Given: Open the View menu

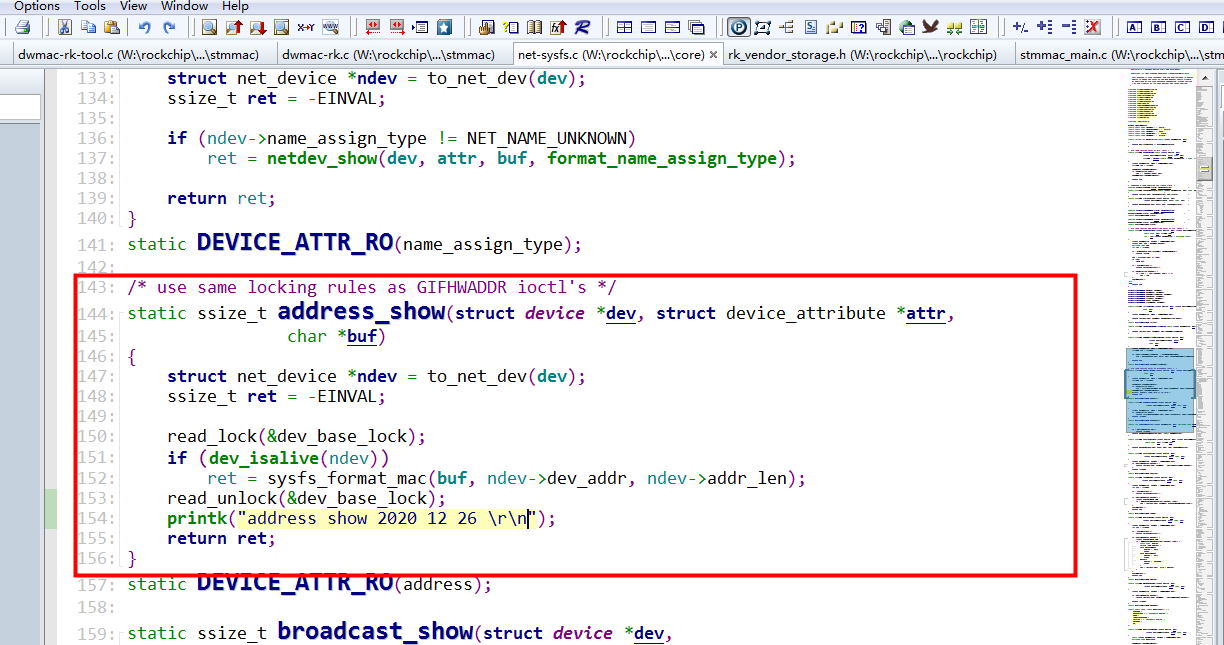Looking at the screenshot, I should pos(133,6).
